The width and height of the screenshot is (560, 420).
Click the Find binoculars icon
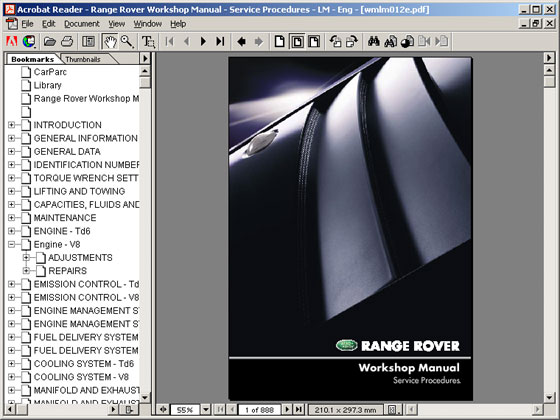tap(374, 41)
